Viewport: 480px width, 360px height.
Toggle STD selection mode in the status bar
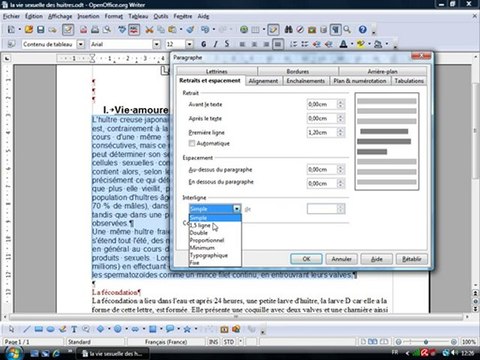[229, 342]
